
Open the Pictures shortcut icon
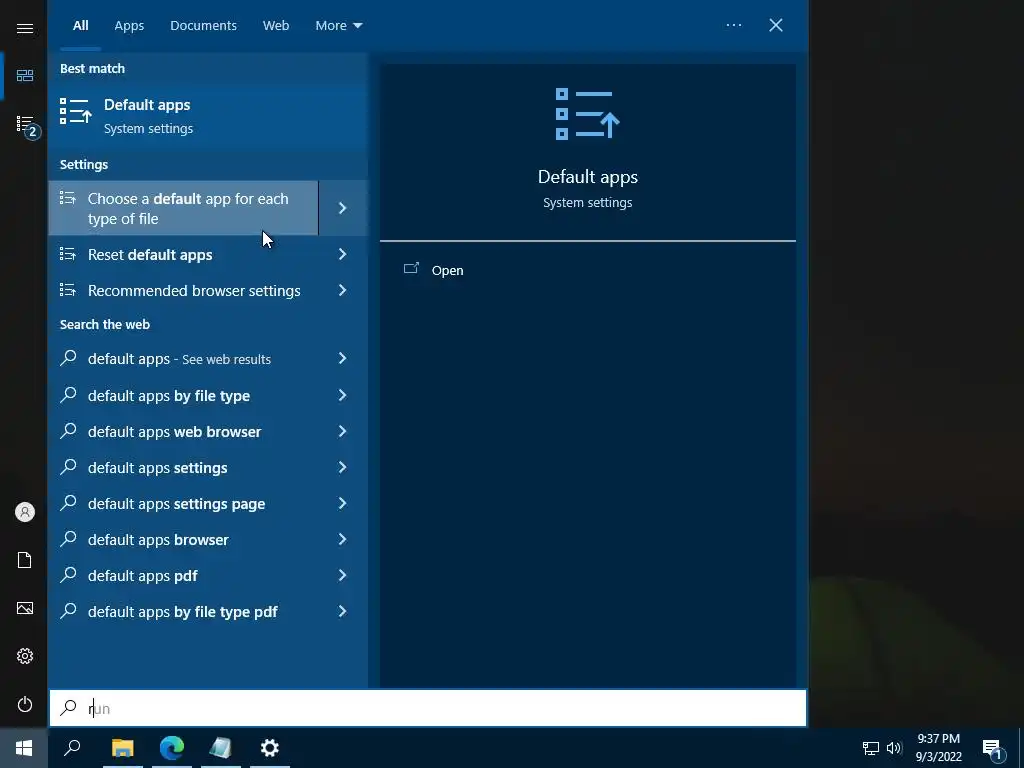[25, 608]
